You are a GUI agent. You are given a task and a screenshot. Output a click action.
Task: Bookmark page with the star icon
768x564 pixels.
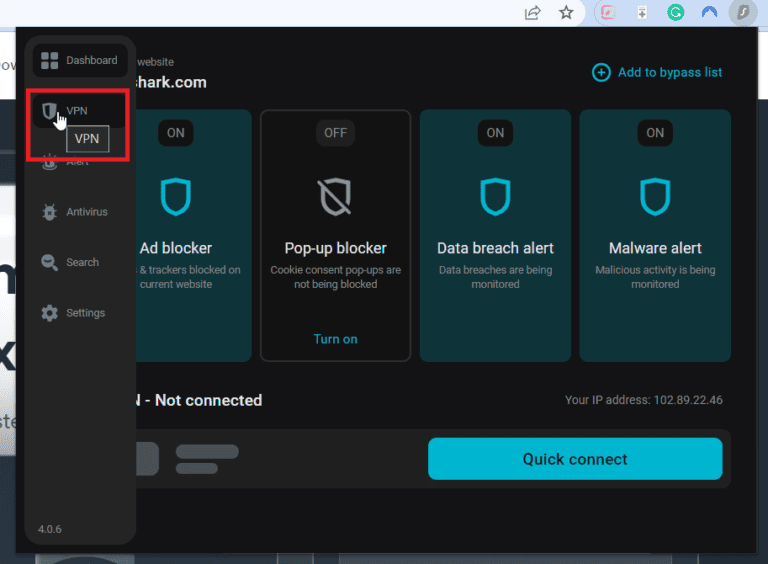tap(566, 12)
